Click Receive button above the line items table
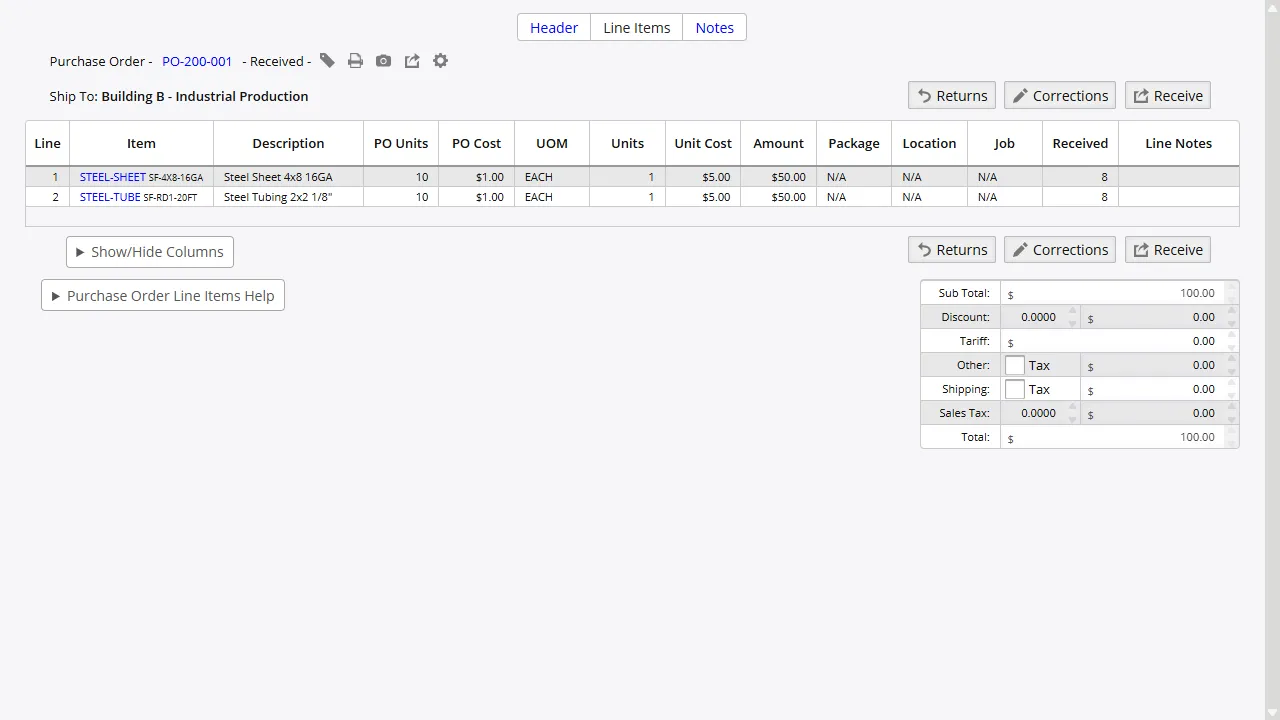1280x720 pixels. coord(1168,96)
